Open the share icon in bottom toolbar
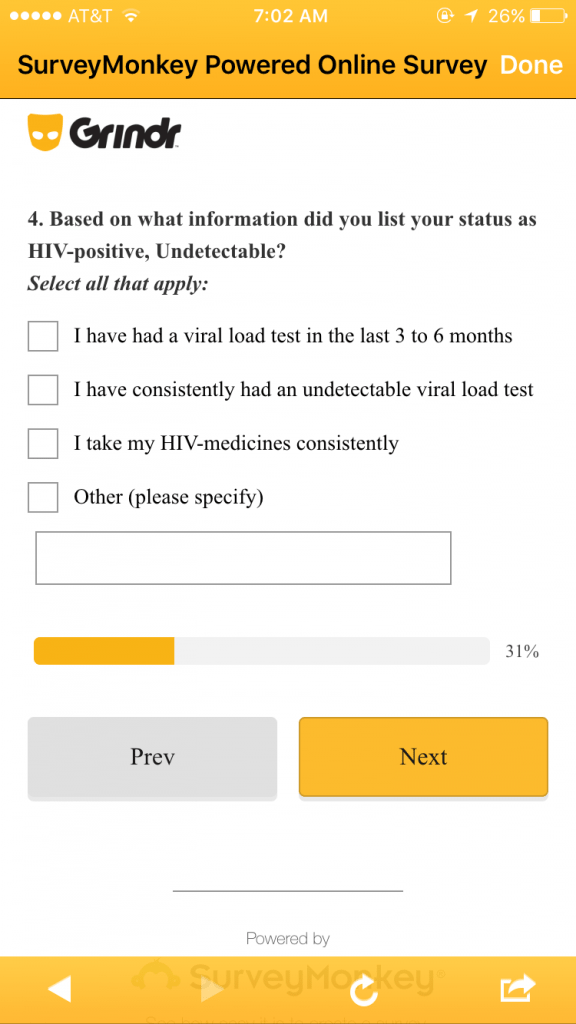Viewport: 576px width, 1024px height. pos(518,988)
